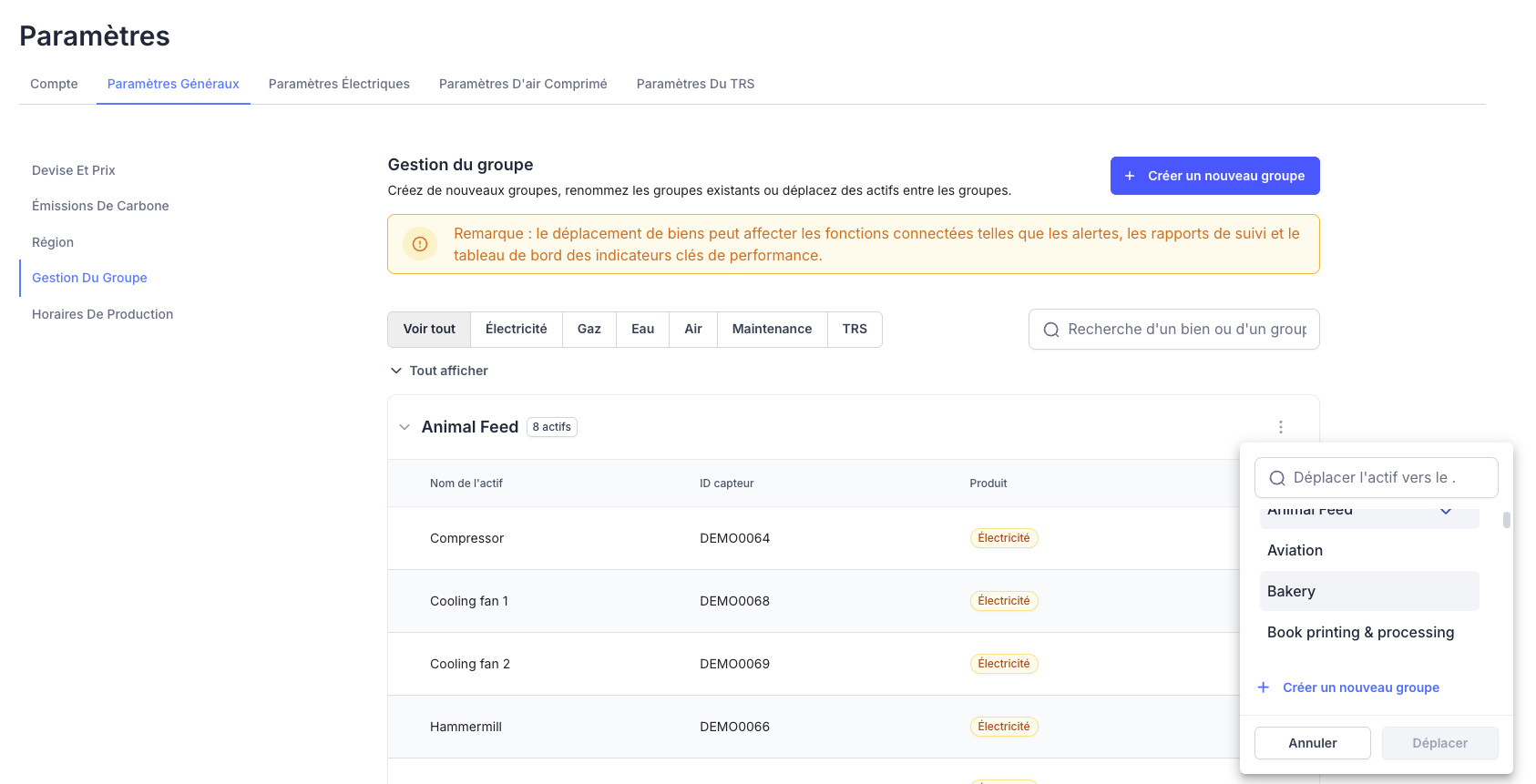Expand the Tout afficher toggle
1536x784 pixels.
point(396,371)
